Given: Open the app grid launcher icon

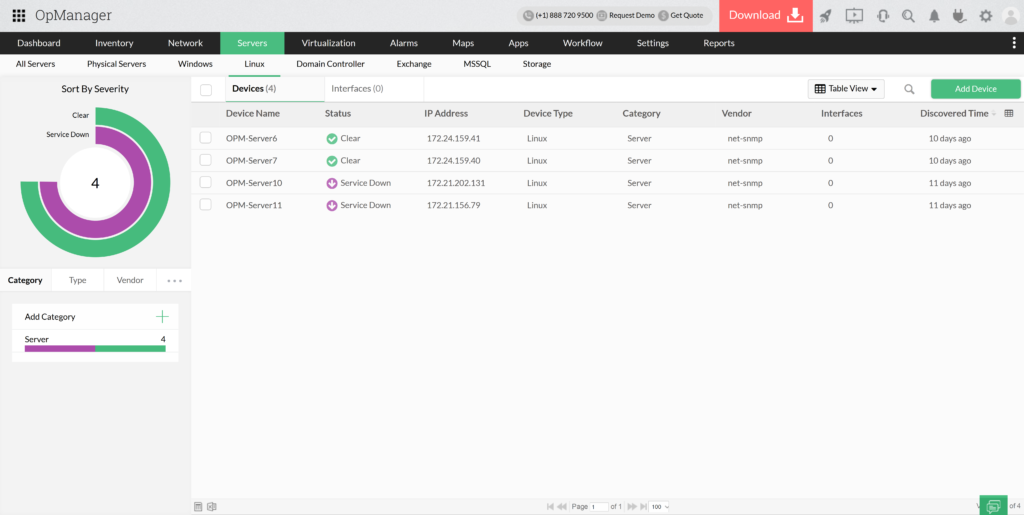Looking at the screenshot, I should [x=18, y=15].
